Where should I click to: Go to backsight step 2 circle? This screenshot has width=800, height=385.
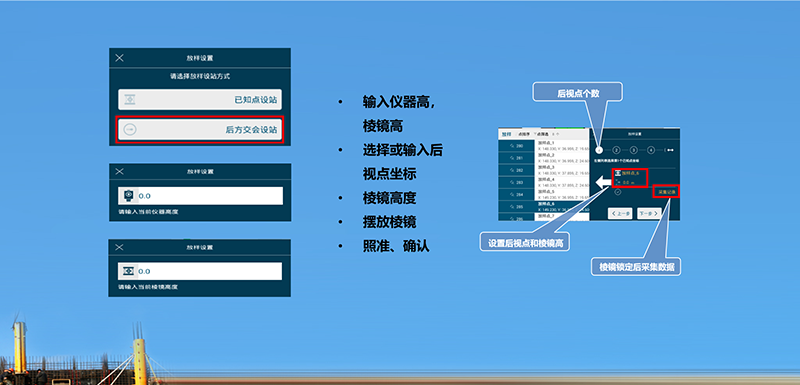tap(616, 150)
